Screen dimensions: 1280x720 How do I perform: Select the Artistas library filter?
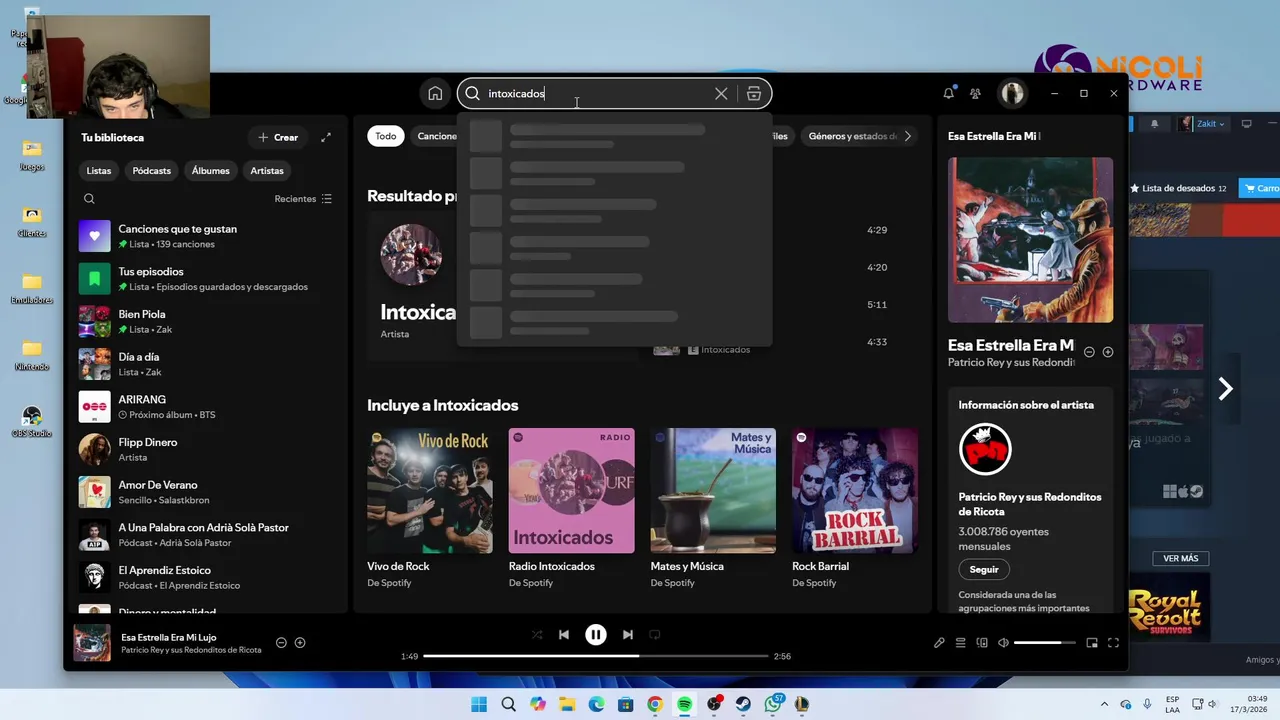pos(267,171)
